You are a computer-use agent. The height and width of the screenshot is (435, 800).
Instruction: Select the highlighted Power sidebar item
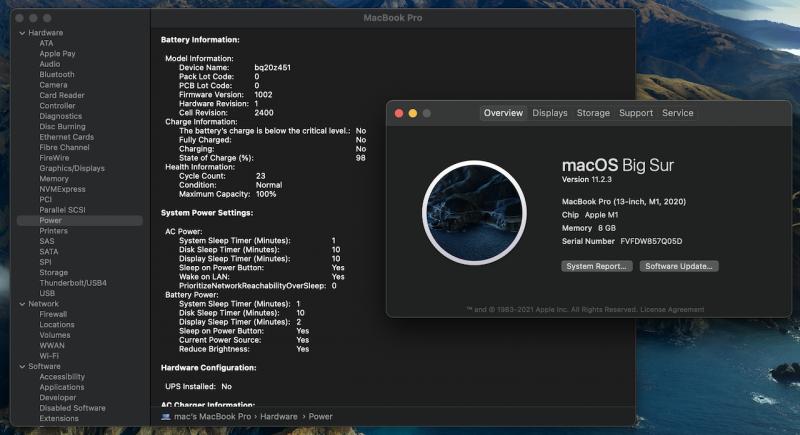coord(80,220)
